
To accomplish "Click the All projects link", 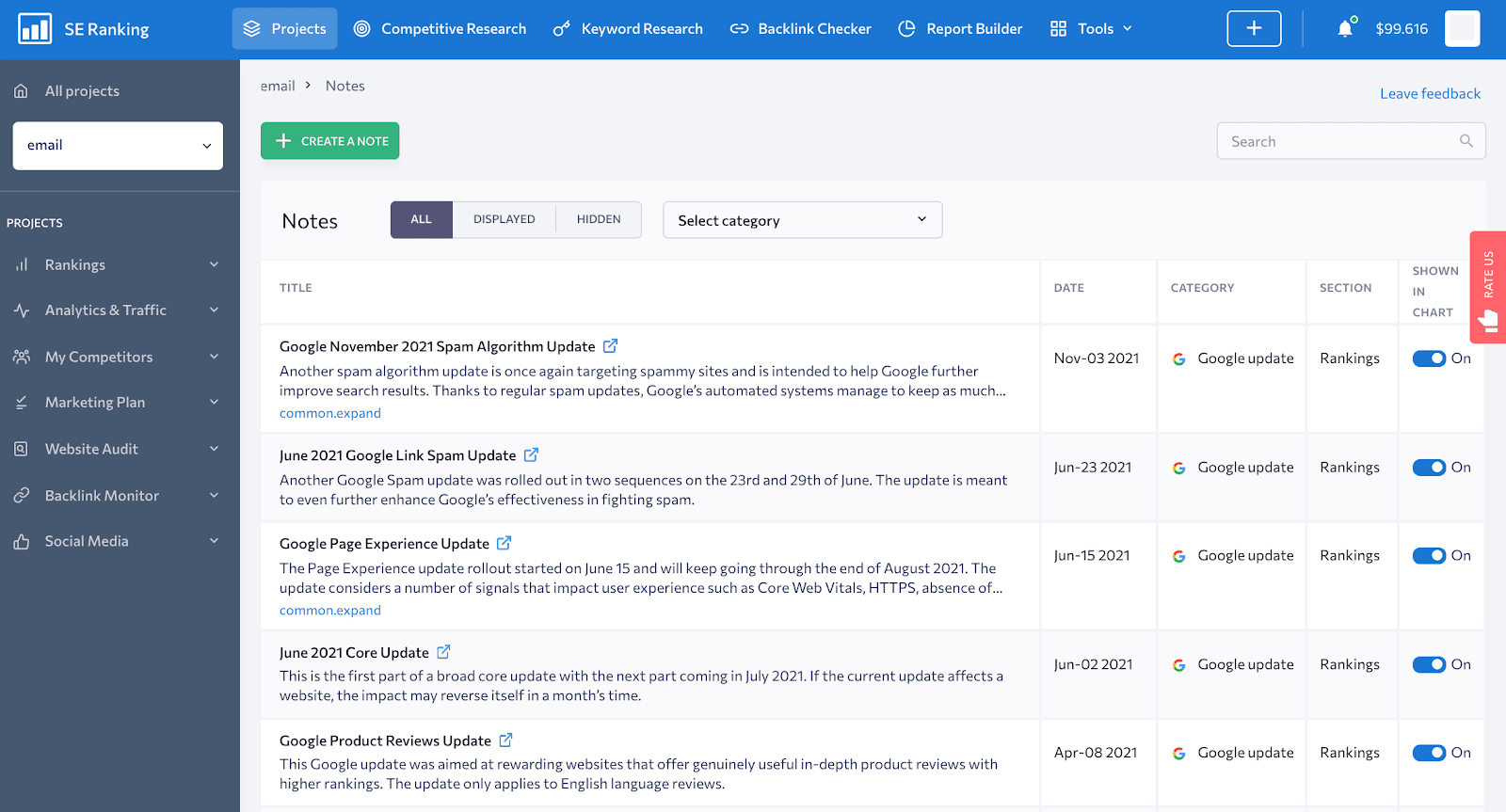I will (x=82, y=91).
